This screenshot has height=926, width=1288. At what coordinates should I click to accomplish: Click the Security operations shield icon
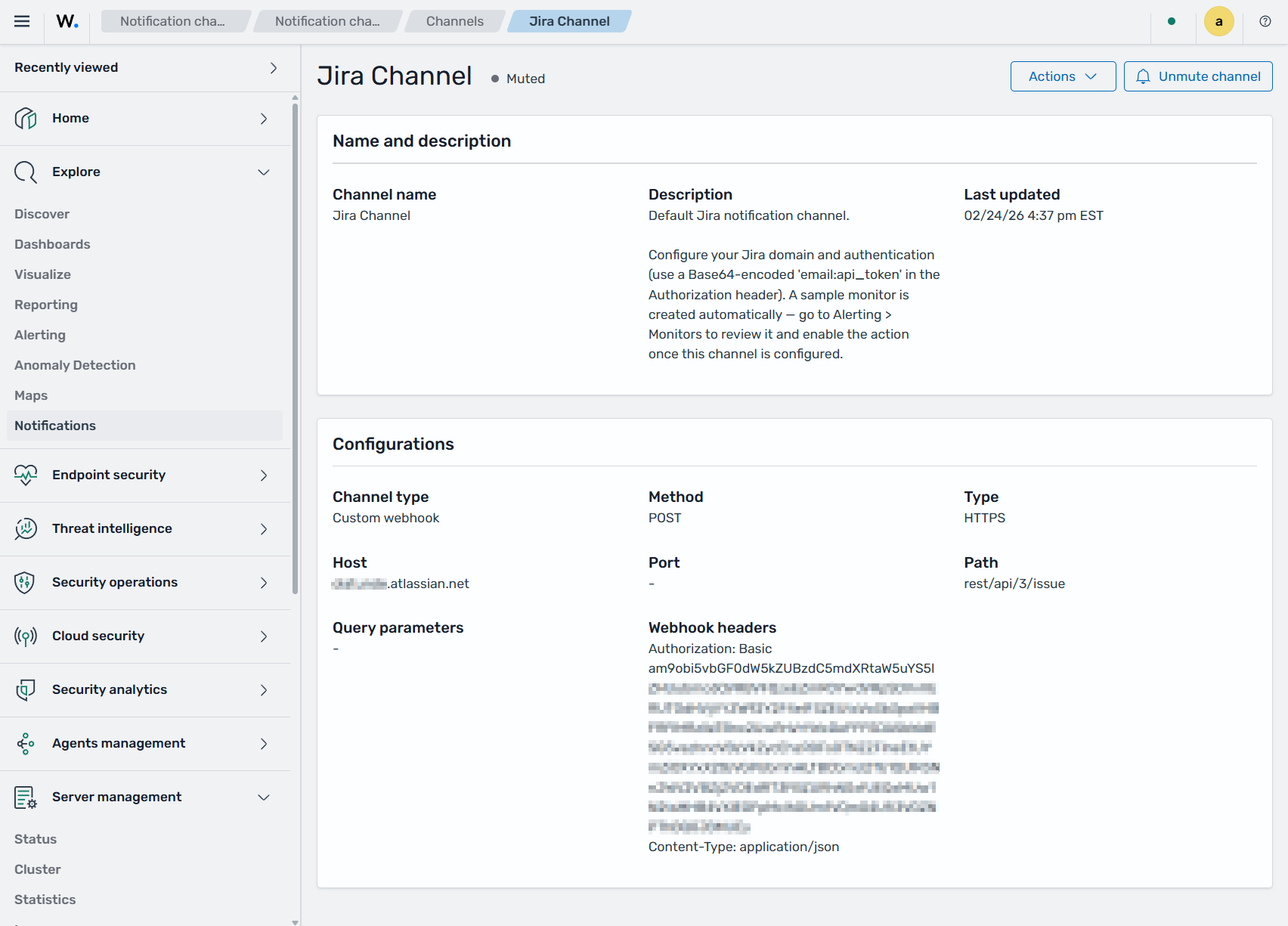pos(26,582)
